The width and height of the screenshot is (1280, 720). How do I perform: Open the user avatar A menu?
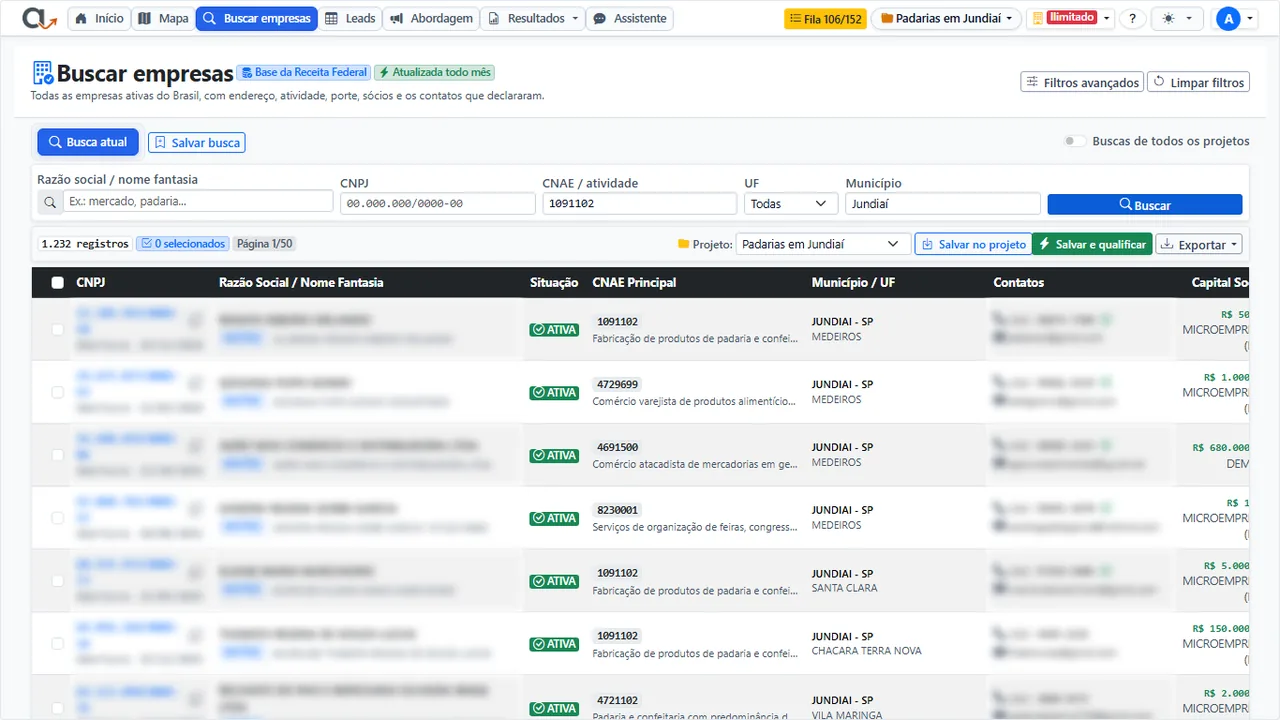1236,18
